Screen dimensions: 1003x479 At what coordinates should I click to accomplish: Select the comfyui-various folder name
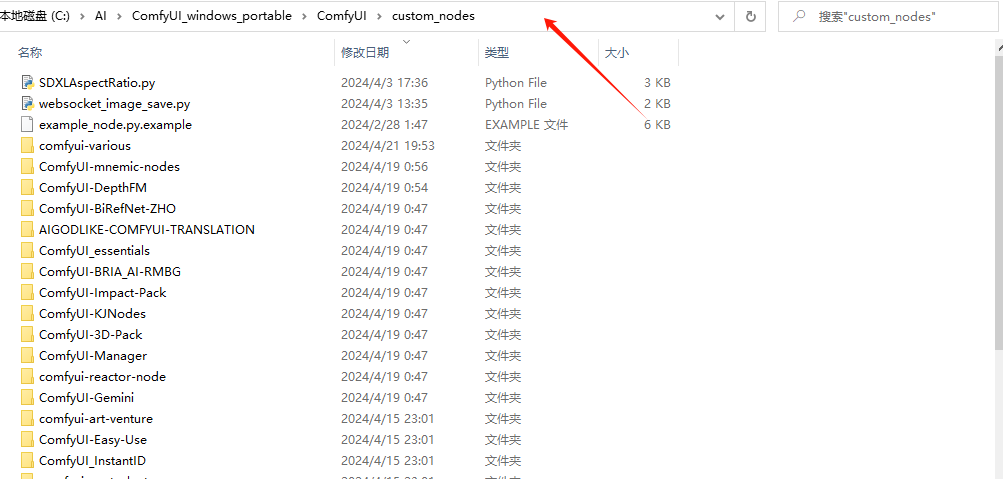tap(84, 146)
